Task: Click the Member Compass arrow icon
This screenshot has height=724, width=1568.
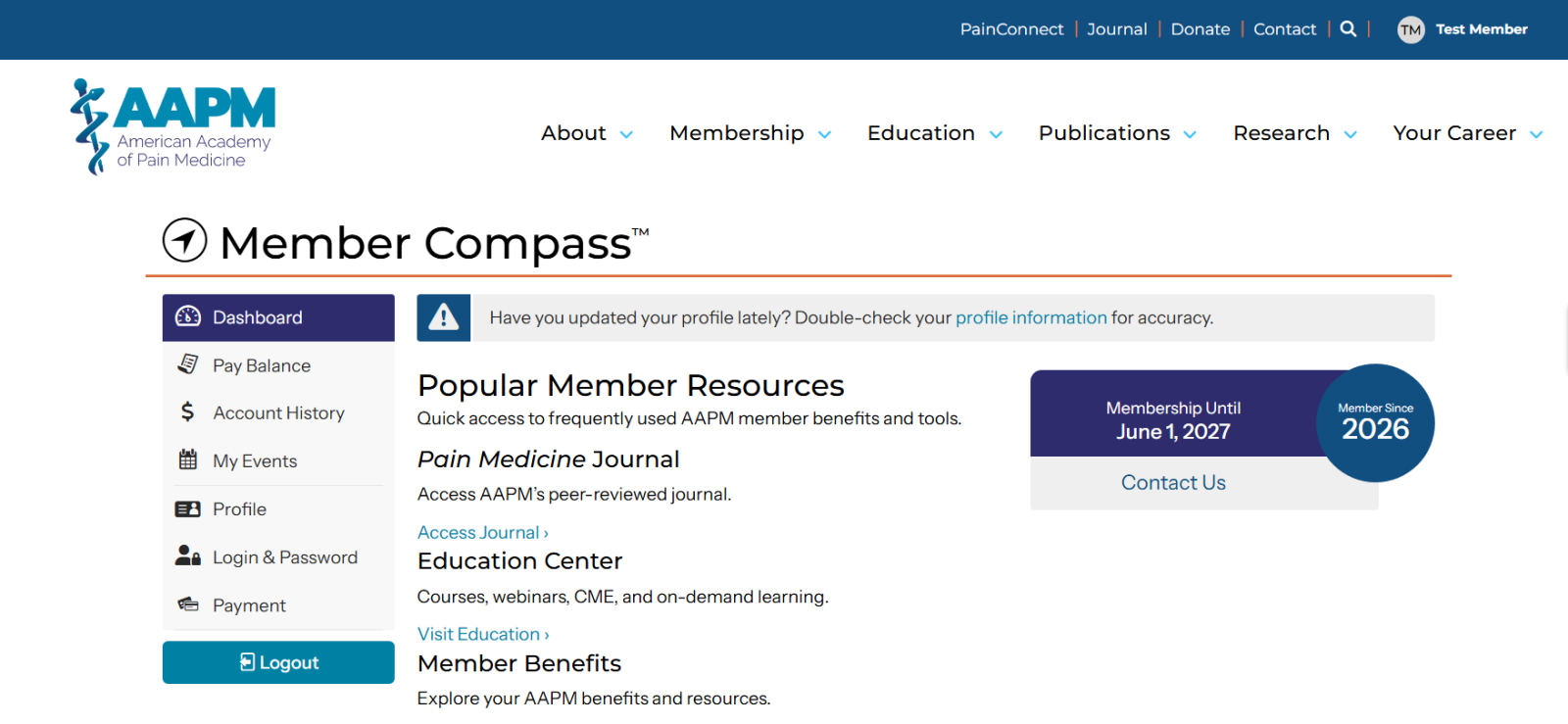Action: pyautogui.click(x=184, y=240)
